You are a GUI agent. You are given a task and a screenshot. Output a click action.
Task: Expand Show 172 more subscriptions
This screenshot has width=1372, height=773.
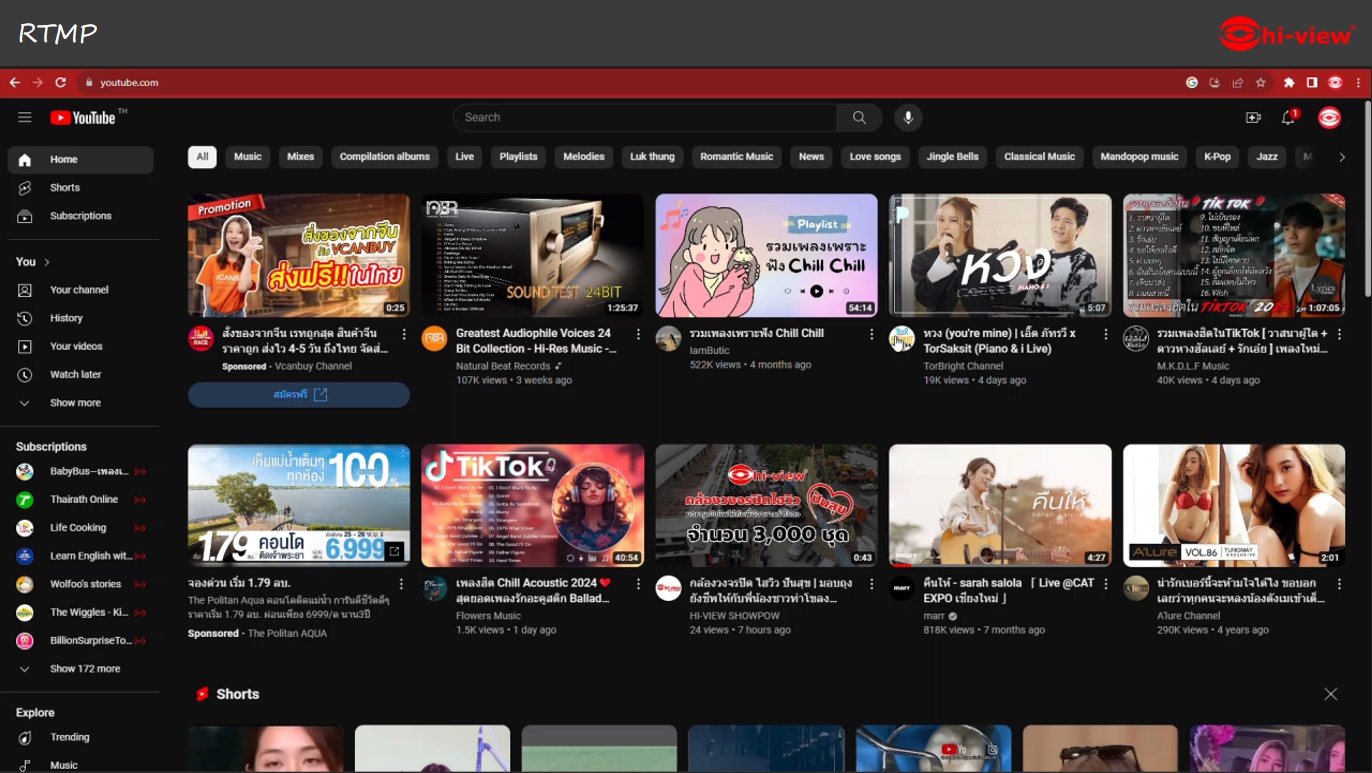point(84,669)
